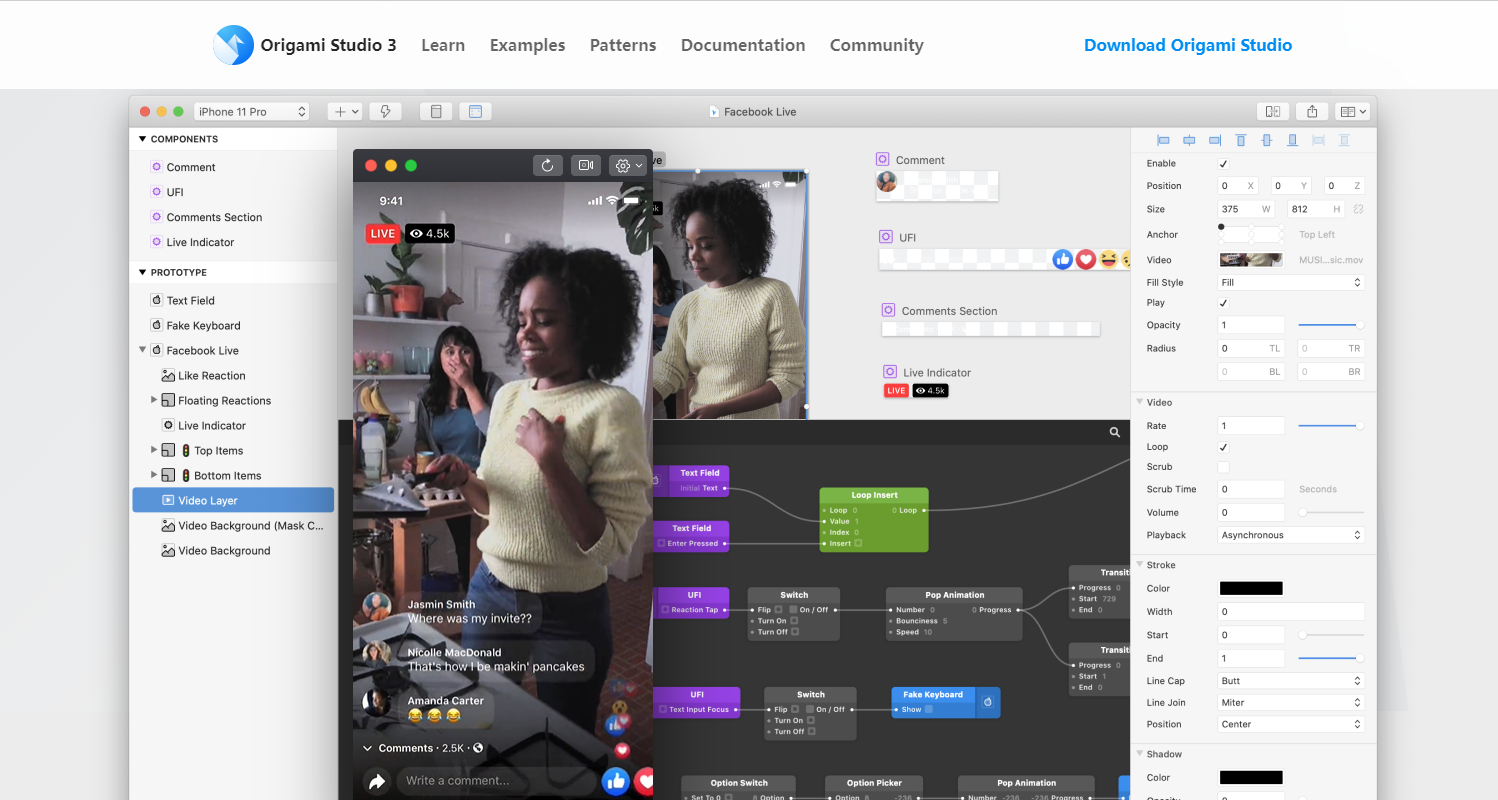Collapse the COMPONENTS section

click(143, 139)
